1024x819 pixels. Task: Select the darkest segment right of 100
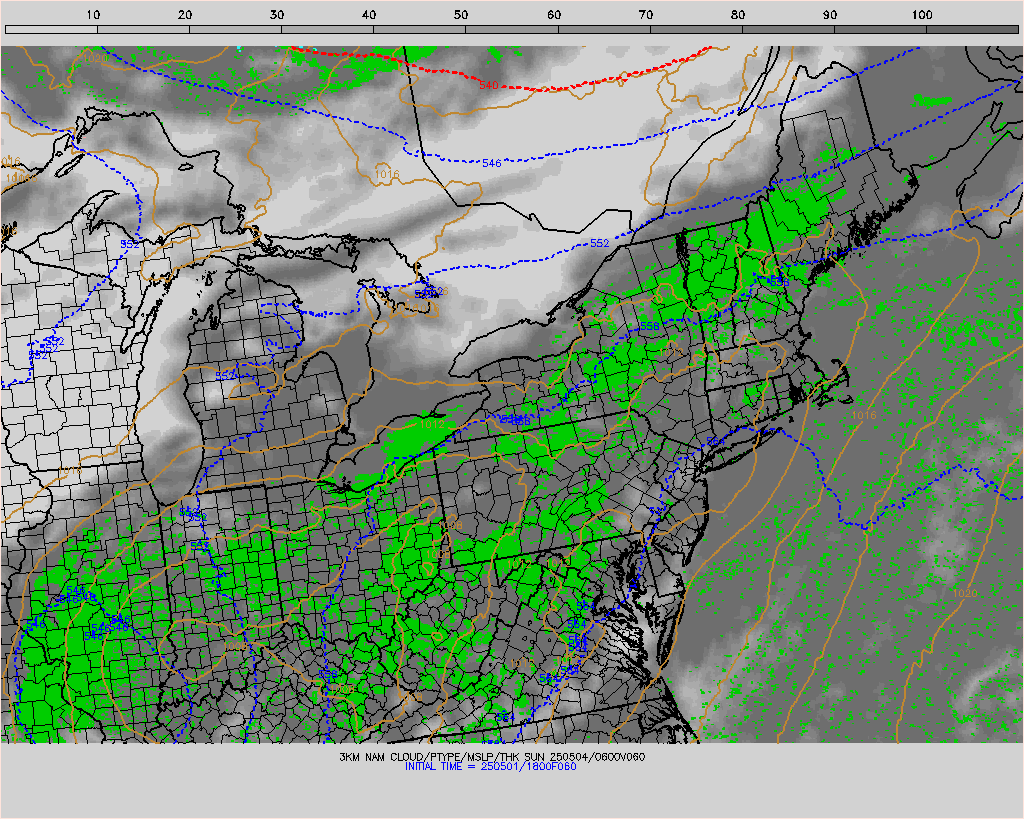[972, 29]
